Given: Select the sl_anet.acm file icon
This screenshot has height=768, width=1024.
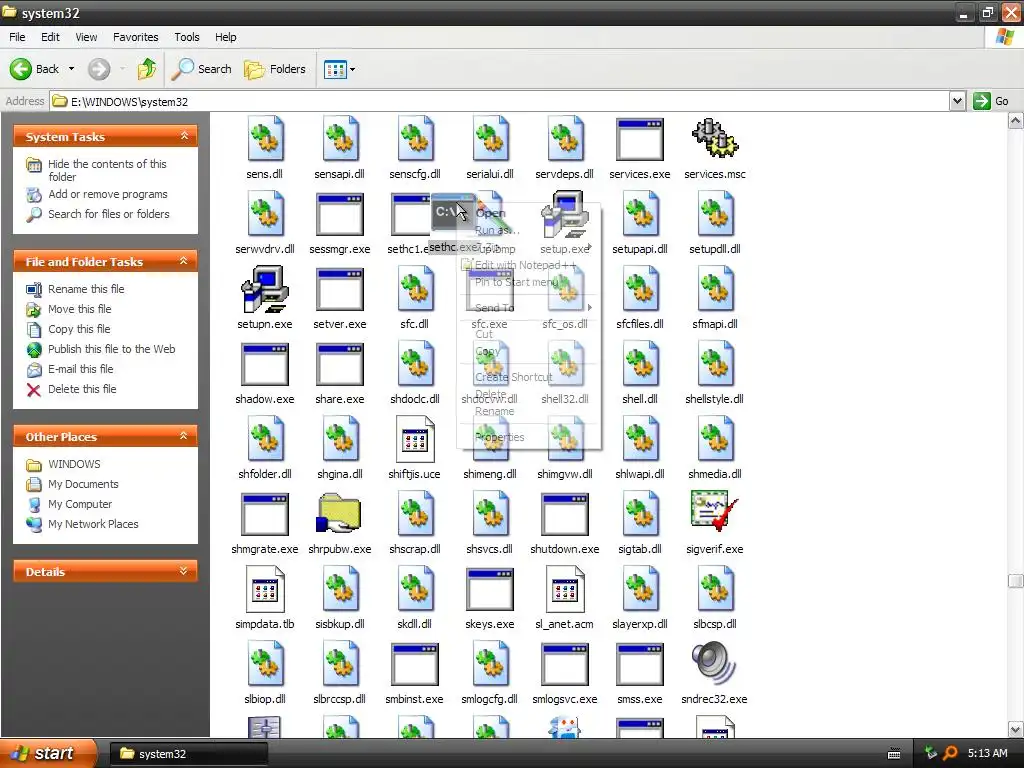Looking at the screenshot, I should coord(565,588).
